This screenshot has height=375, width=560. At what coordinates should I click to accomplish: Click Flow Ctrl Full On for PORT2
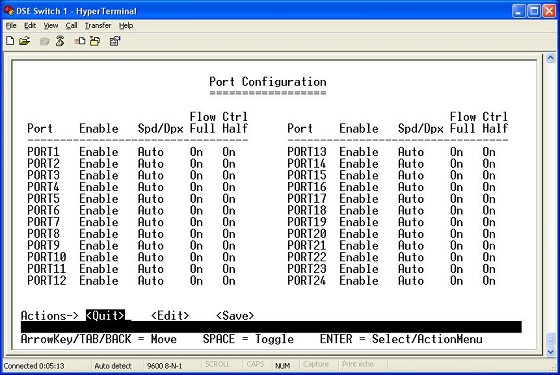click(196, 164)
